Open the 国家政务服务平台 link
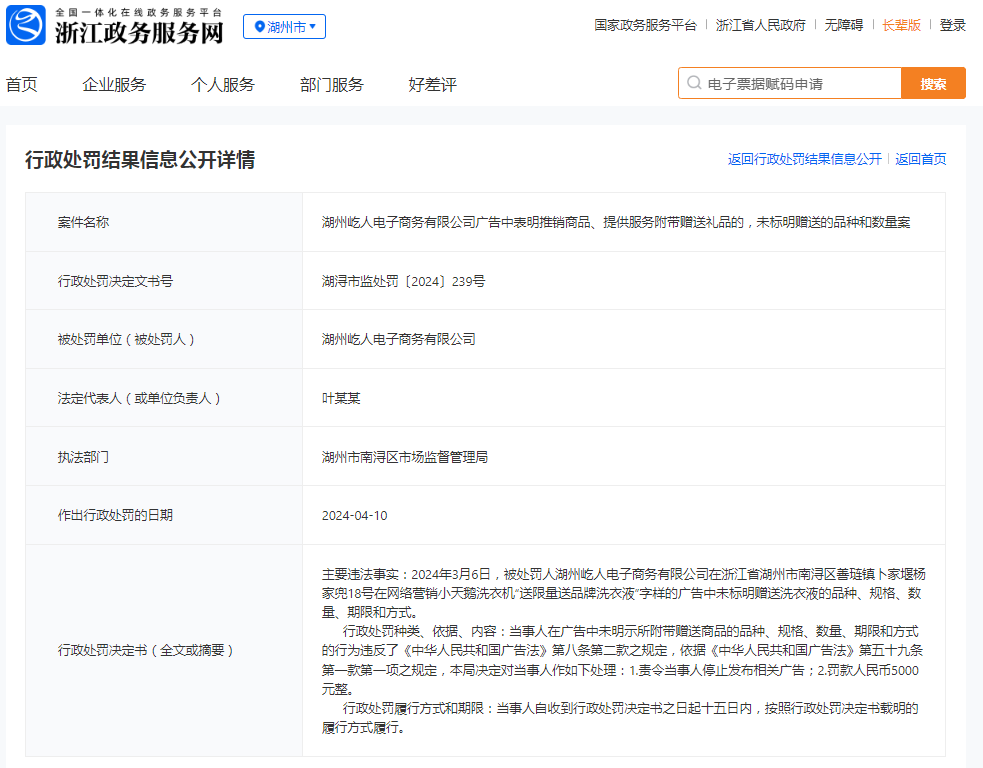Viewport: 983px width, 768px height. (x=645, y=25)
